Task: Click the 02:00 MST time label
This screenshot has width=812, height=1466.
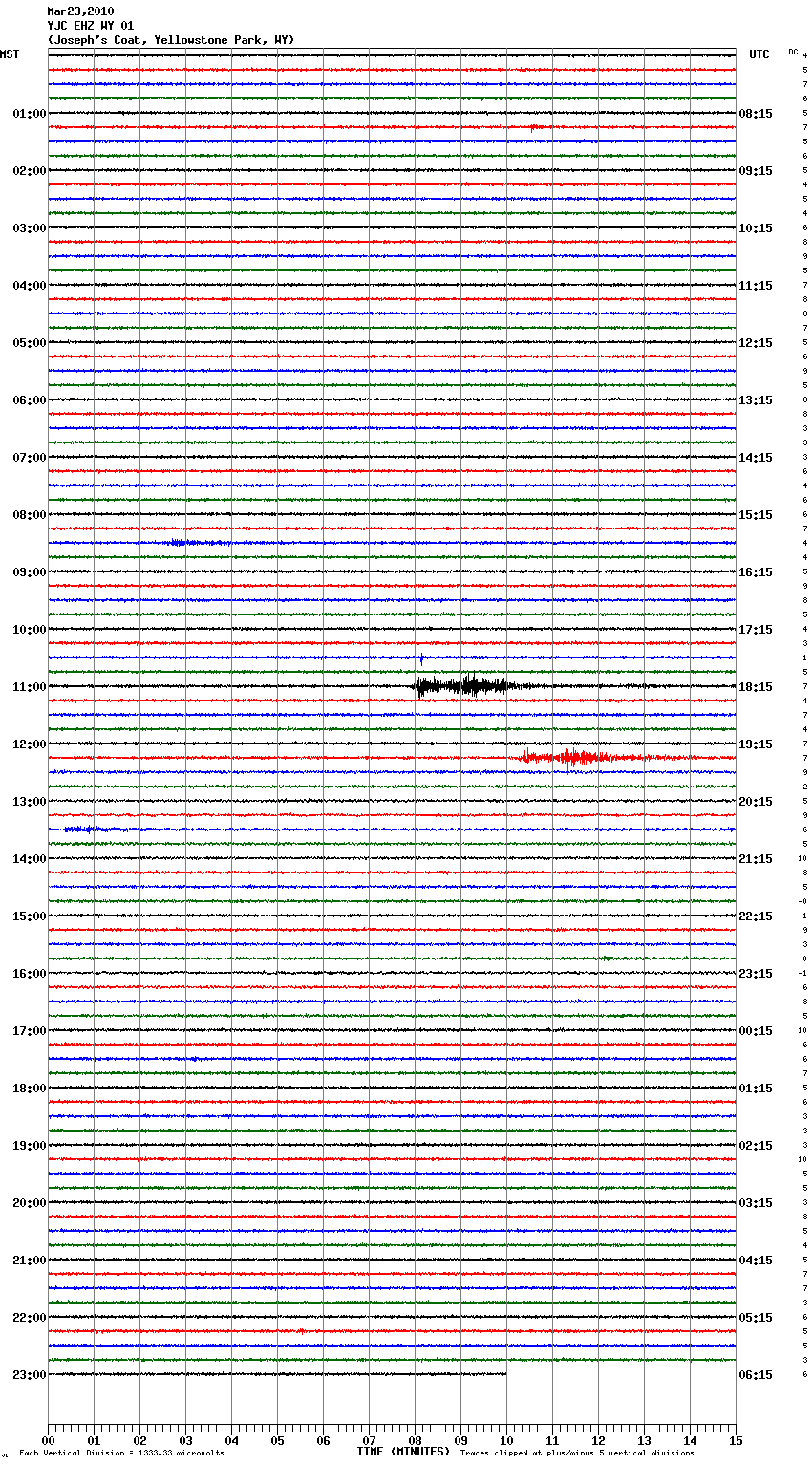Action: 30,171
